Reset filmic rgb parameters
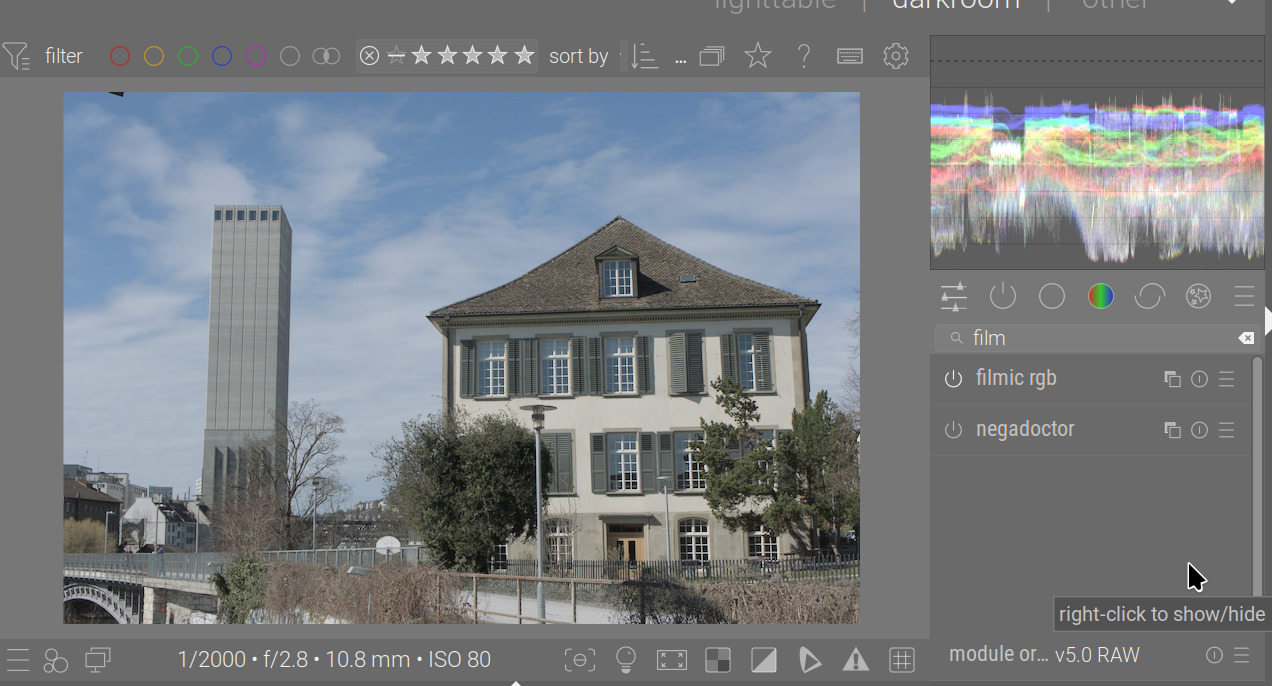This screenshot has height=686, width=1272. pyautogui.click(x=1200, y=379)
